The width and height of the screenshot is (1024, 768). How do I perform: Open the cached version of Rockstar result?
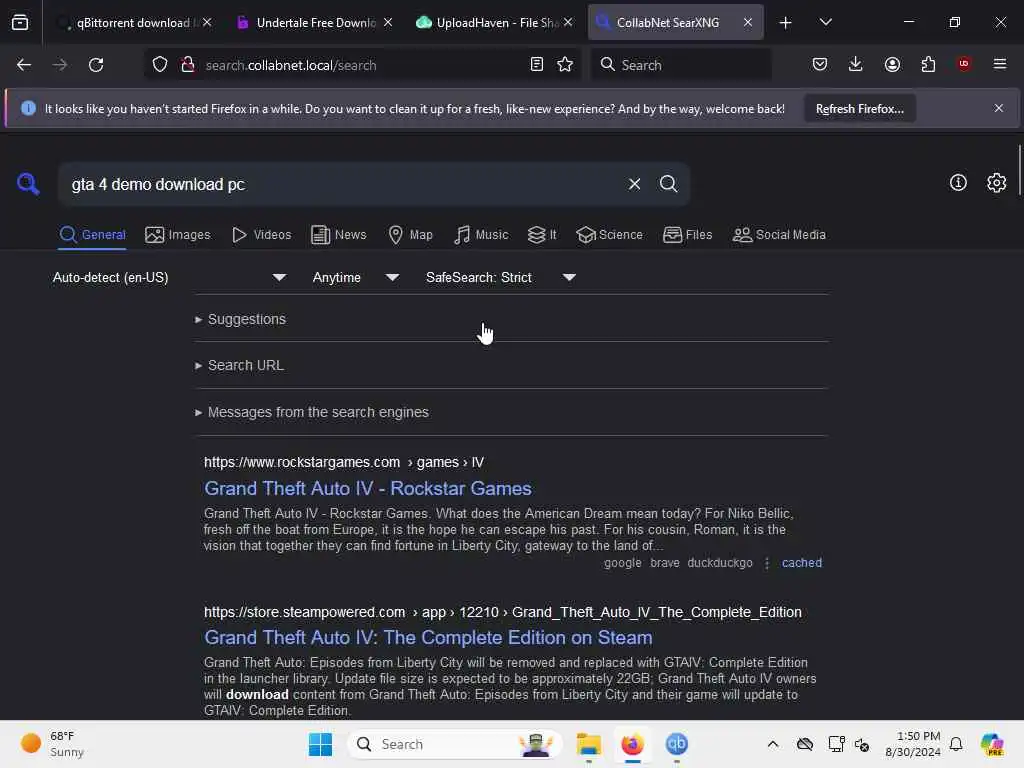(802, 563)
